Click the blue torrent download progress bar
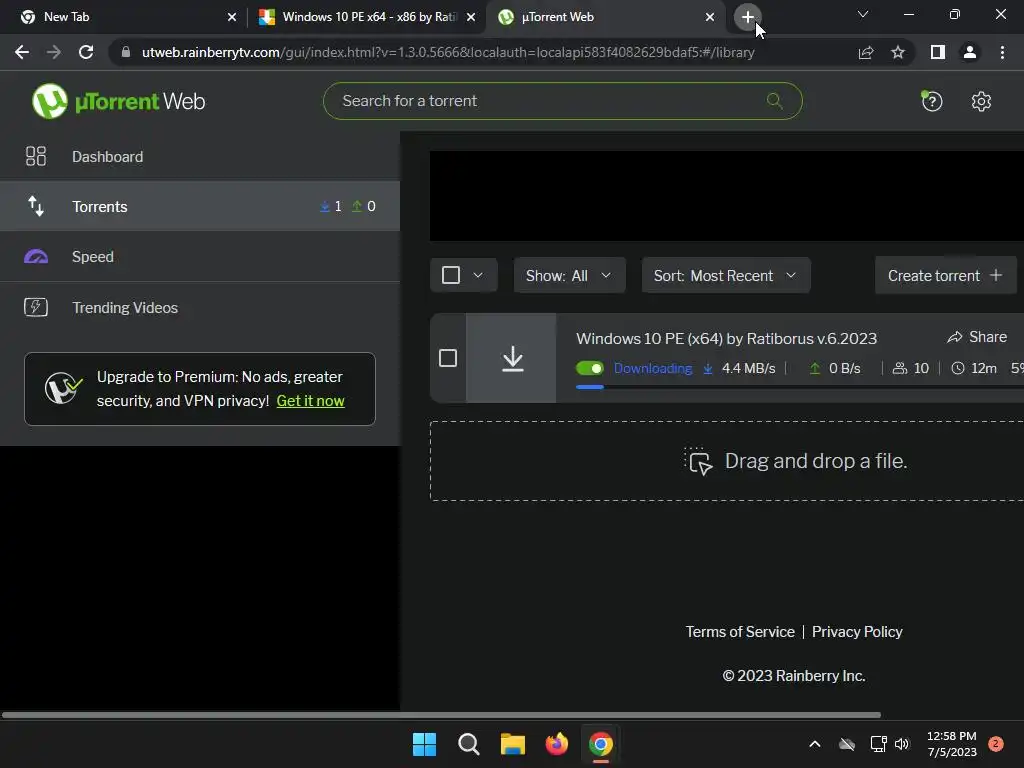 click(x=590, y=387)
